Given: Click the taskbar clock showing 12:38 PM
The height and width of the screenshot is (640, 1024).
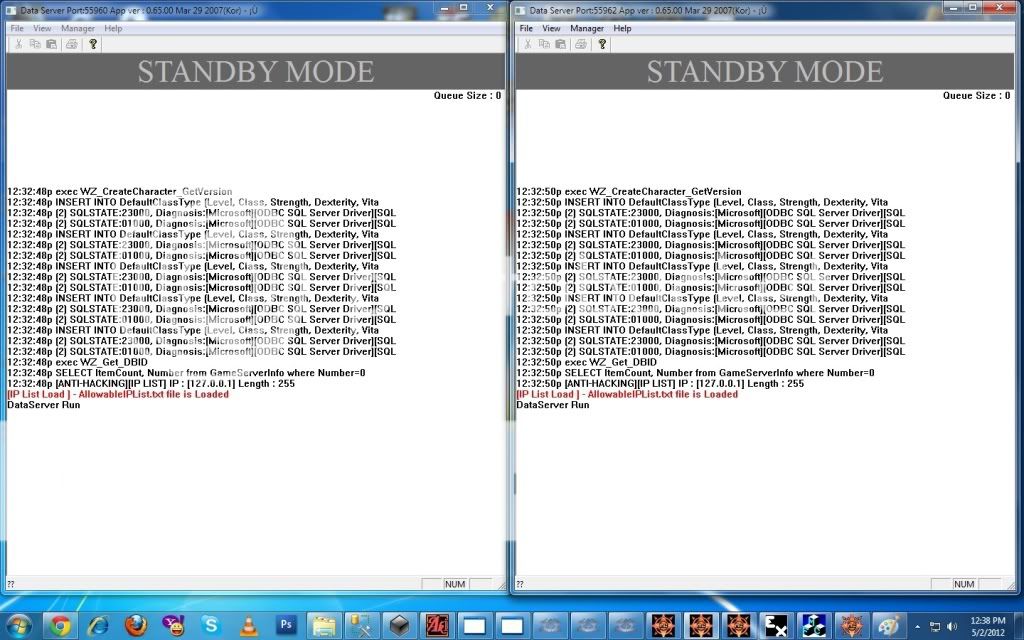Looking at the screenshot, I should point(987,625).
